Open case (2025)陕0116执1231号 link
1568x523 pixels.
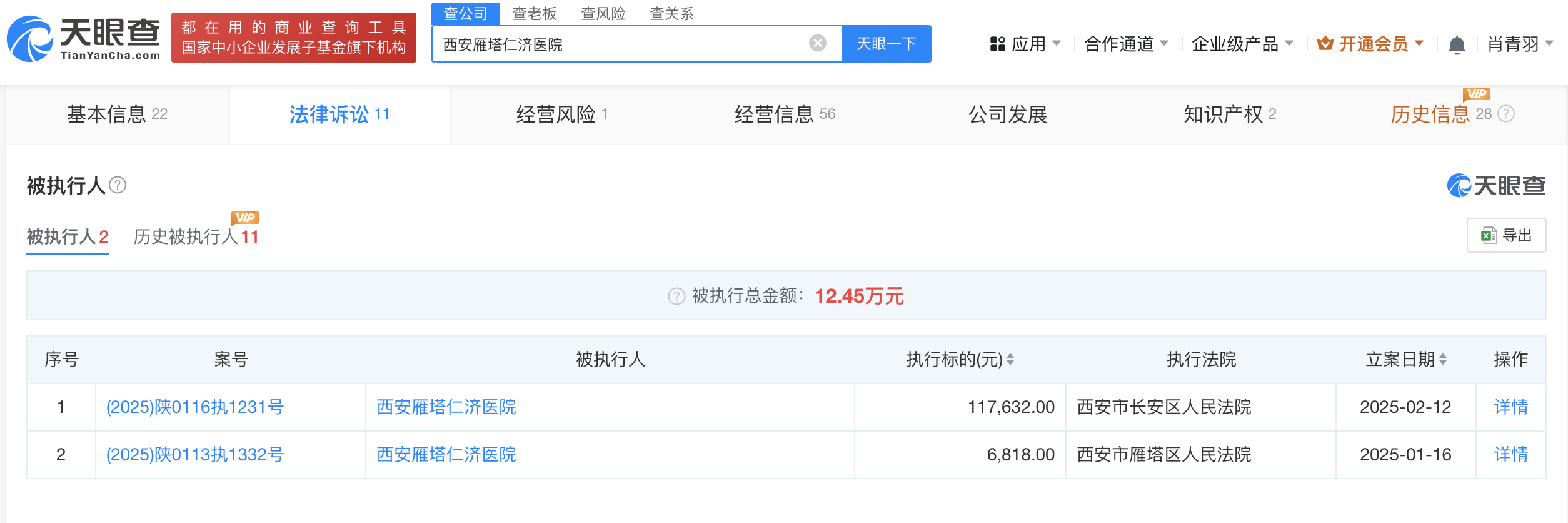tap(195, 407)
